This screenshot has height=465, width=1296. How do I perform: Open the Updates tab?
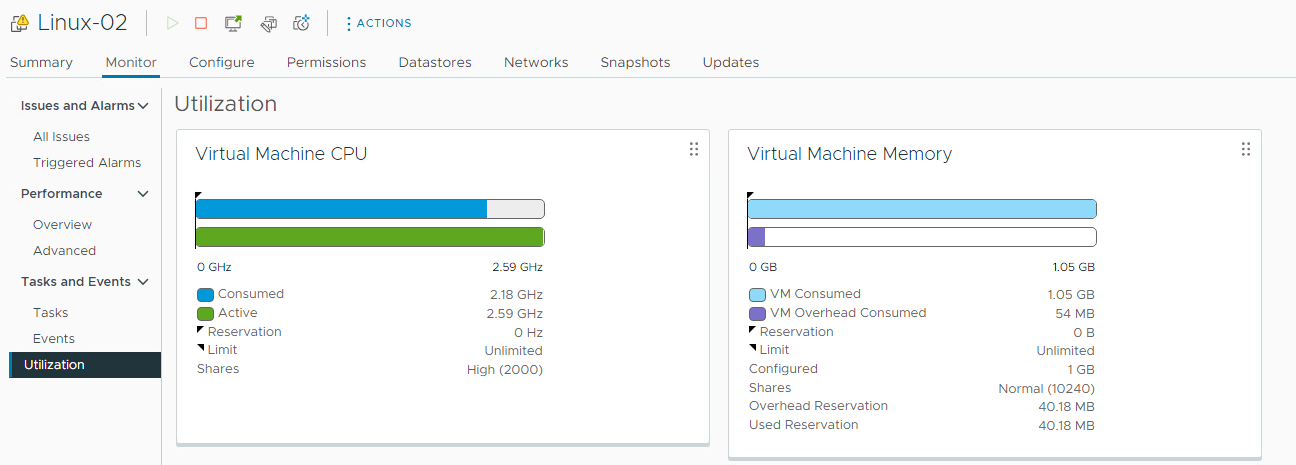coord(731,62)
